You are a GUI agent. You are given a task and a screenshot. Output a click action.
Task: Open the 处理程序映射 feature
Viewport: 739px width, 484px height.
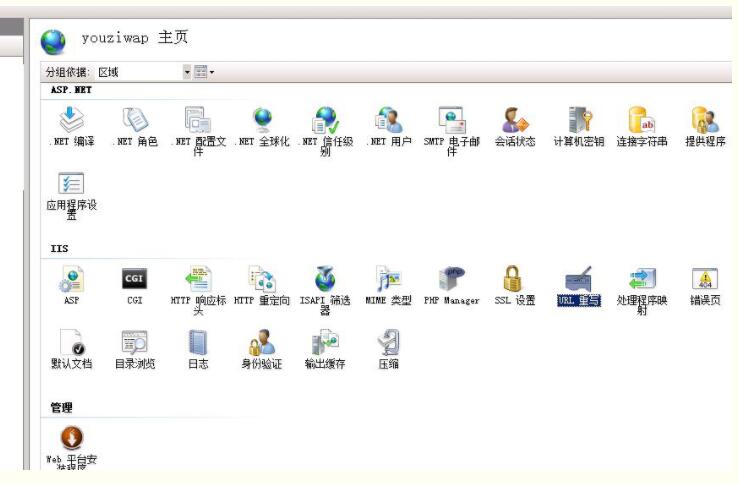[642, 290]
